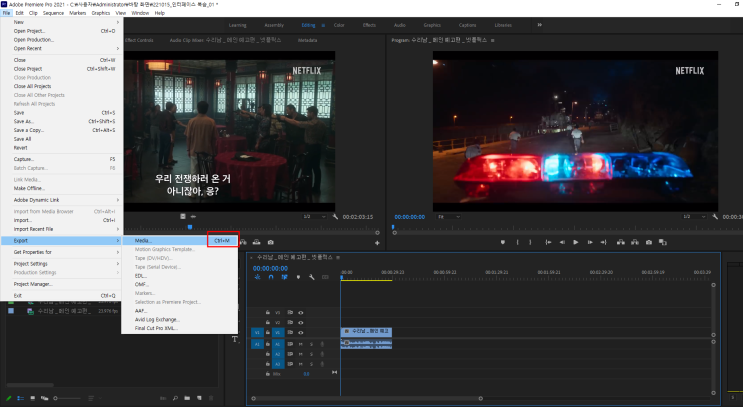Open the Effect Controls tab
The width and height of the screenshot is (743, 407).
pyautogui.click(x=139, y=40)
